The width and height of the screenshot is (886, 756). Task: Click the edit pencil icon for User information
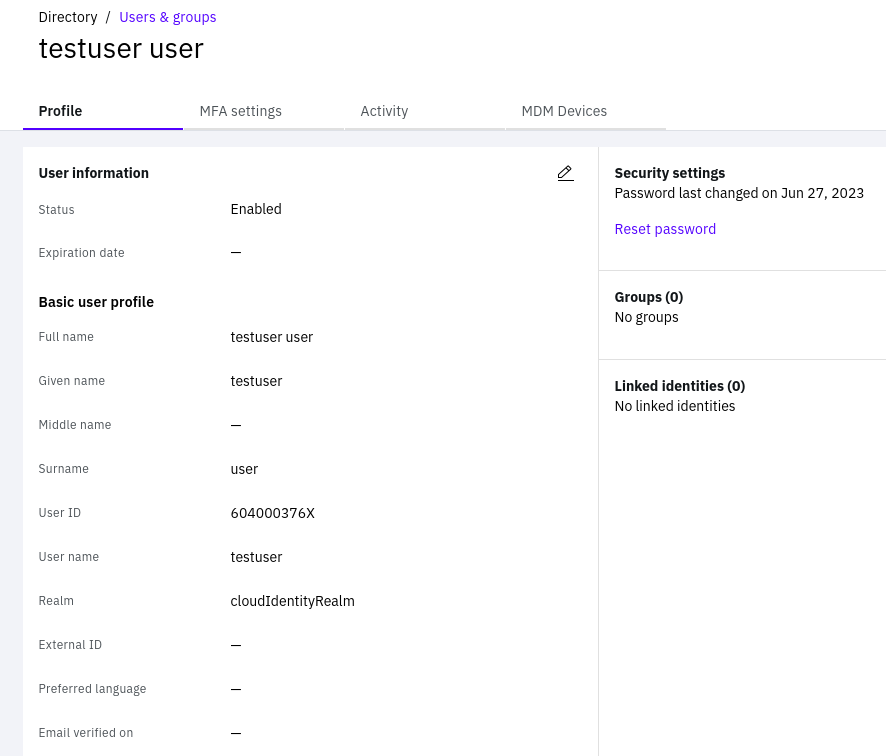(565, 173)
